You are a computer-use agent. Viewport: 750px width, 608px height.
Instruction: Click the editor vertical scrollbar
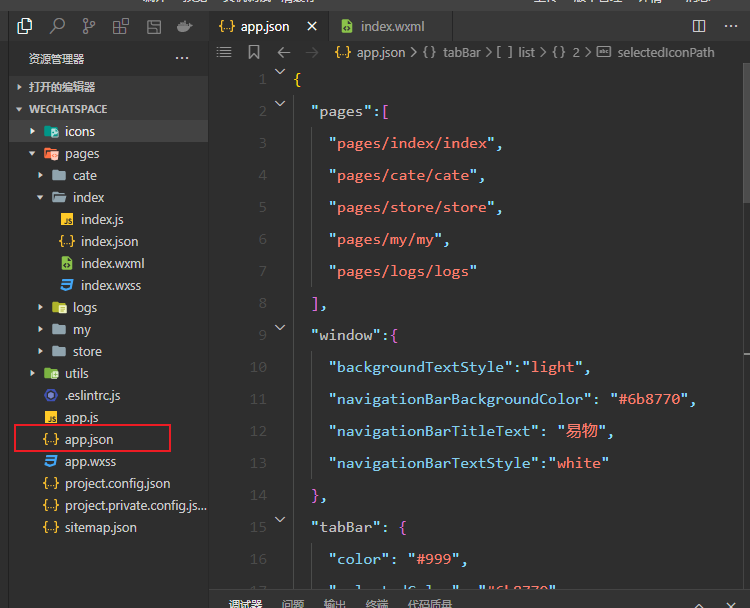[x=746, y=134]
